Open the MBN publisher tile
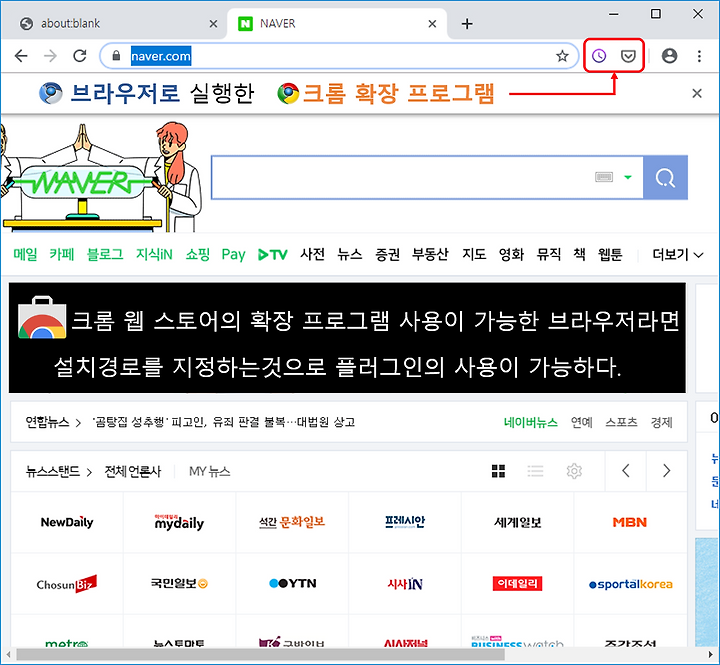This screenshot has width=720, height=665. pos(630,522)
